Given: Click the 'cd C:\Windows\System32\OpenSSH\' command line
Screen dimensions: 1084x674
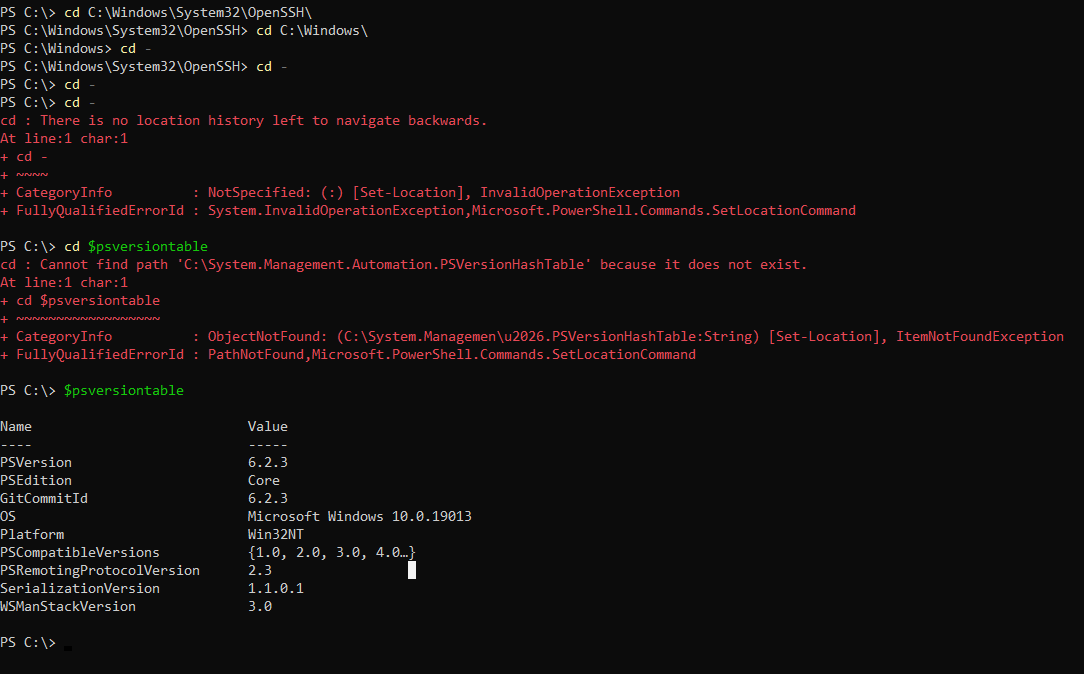Looking at the screenshot, I should [156, 12].
